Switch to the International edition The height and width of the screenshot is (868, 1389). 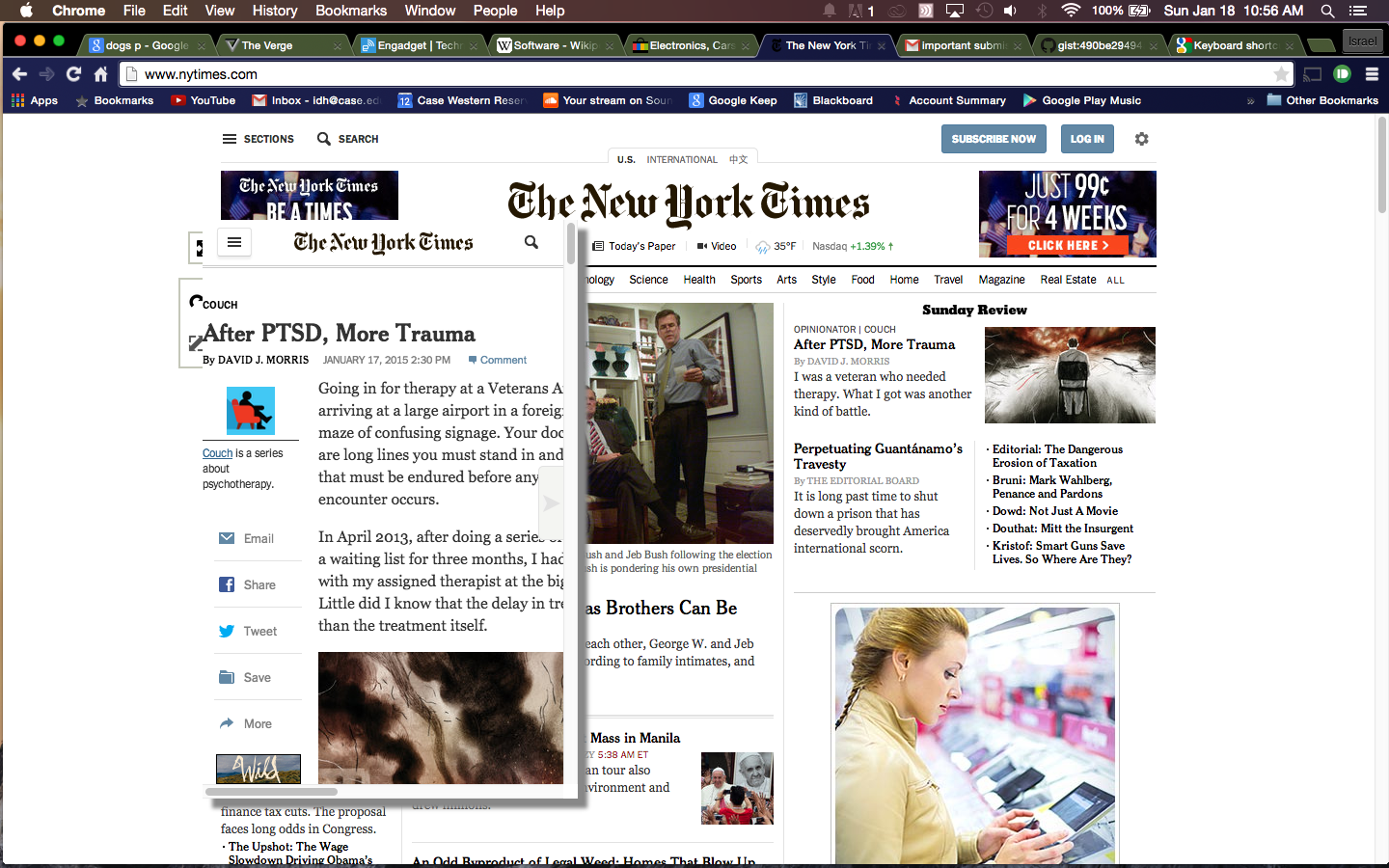pyautogui.click(x=682, y=159)
